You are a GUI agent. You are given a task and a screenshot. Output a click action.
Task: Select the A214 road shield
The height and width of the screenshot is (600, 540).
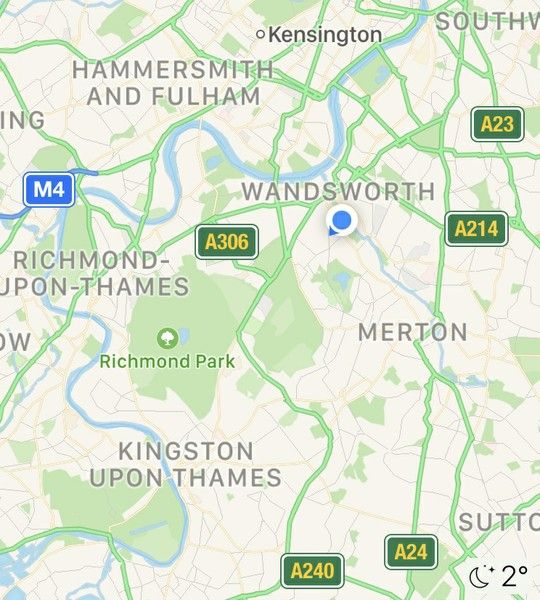point(476,229)
